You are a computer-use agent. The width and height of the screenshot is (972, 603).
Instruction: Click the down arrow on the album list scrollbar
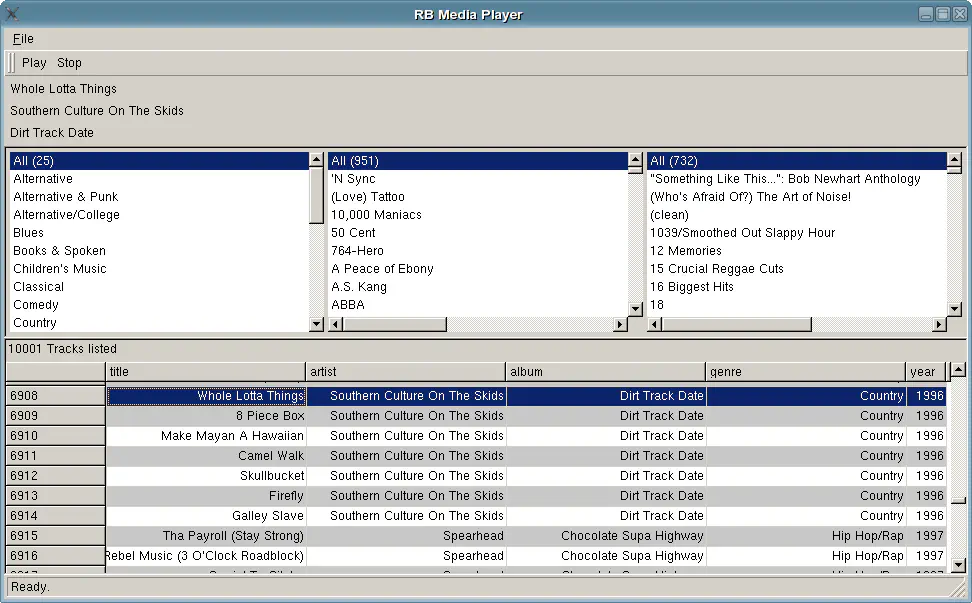coord(953,310)
